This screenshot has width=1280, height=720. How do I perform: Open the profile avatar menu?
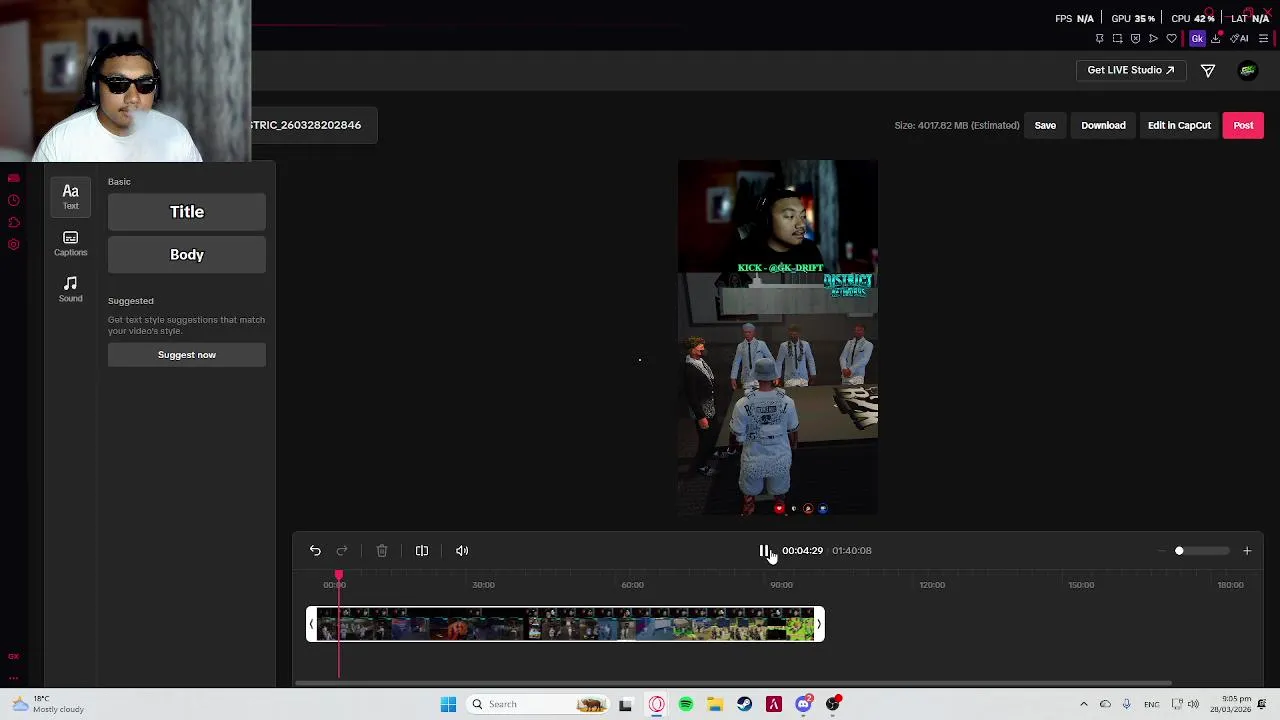[x=1247, y=70]
